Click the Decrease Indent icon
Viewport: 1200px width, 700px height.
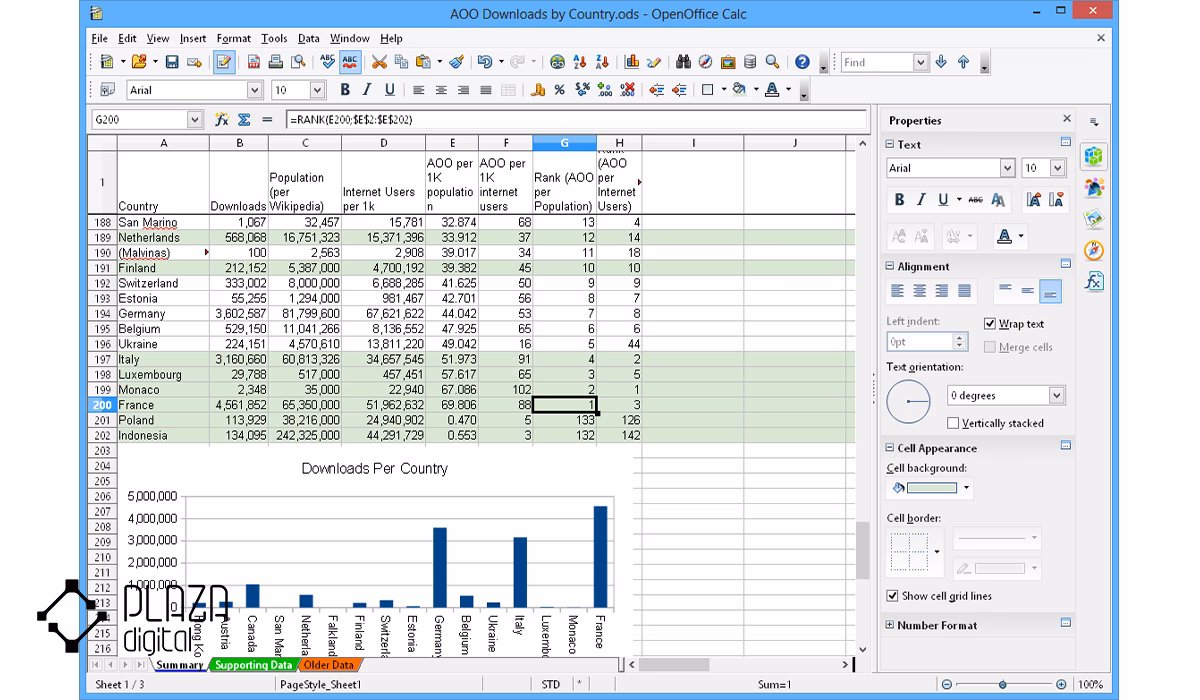point(656,90)
